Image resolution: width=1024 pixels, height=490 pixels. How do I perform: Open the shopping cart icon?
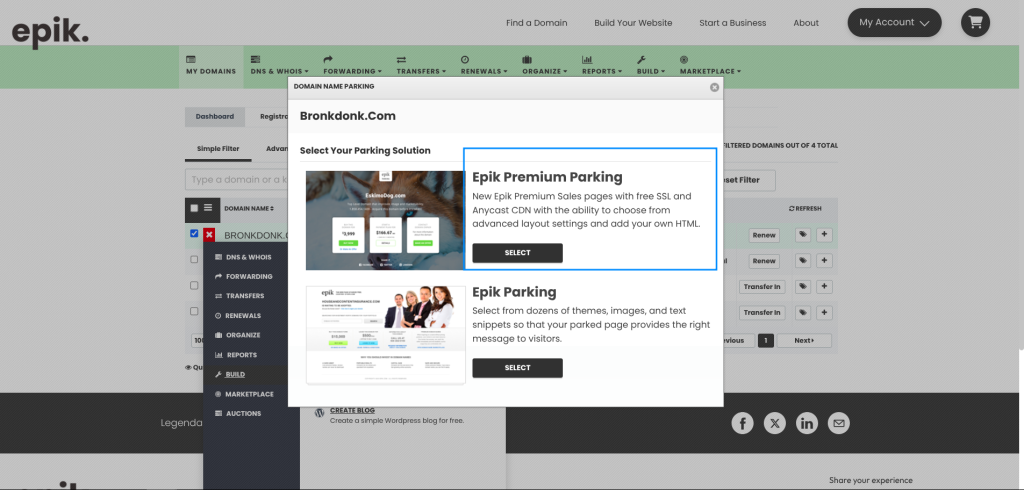[x=975, y=22]
